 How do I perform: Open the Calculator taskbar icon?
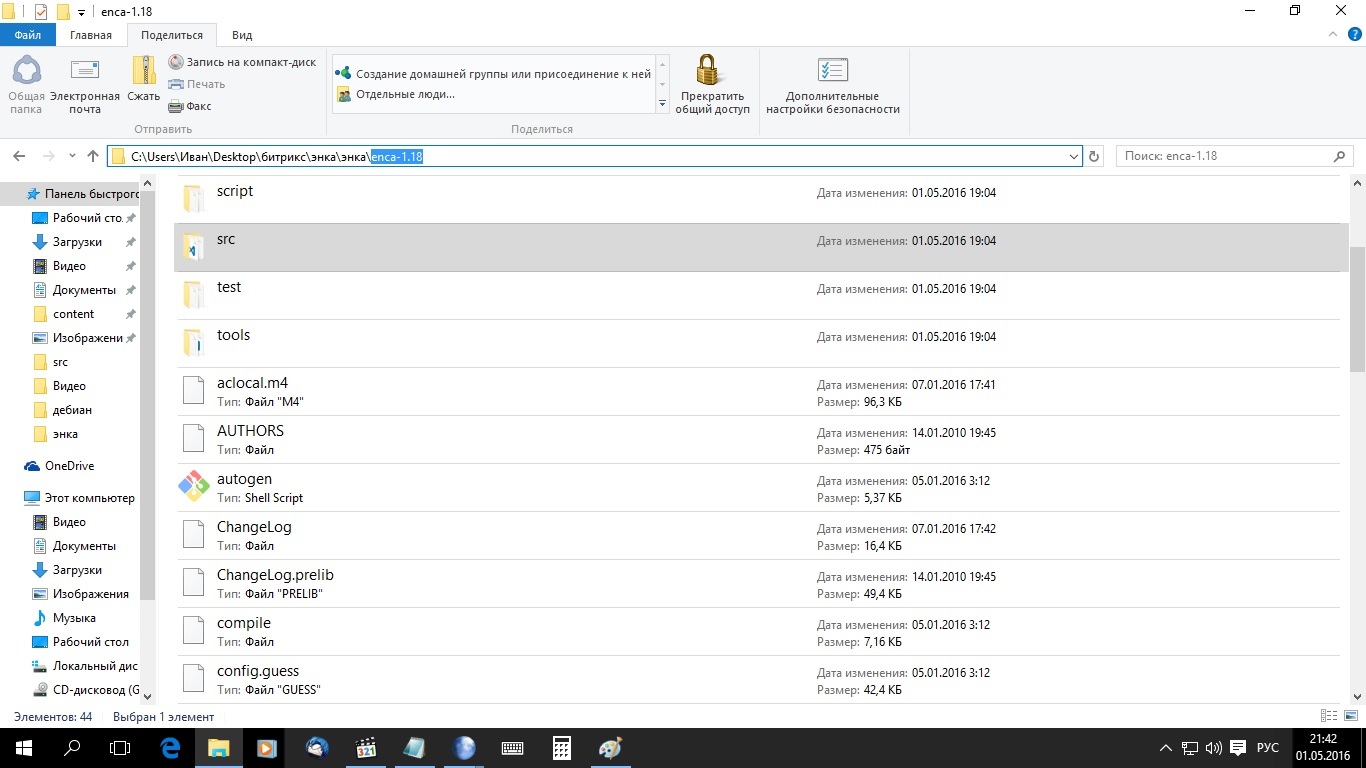click(562, 748)
